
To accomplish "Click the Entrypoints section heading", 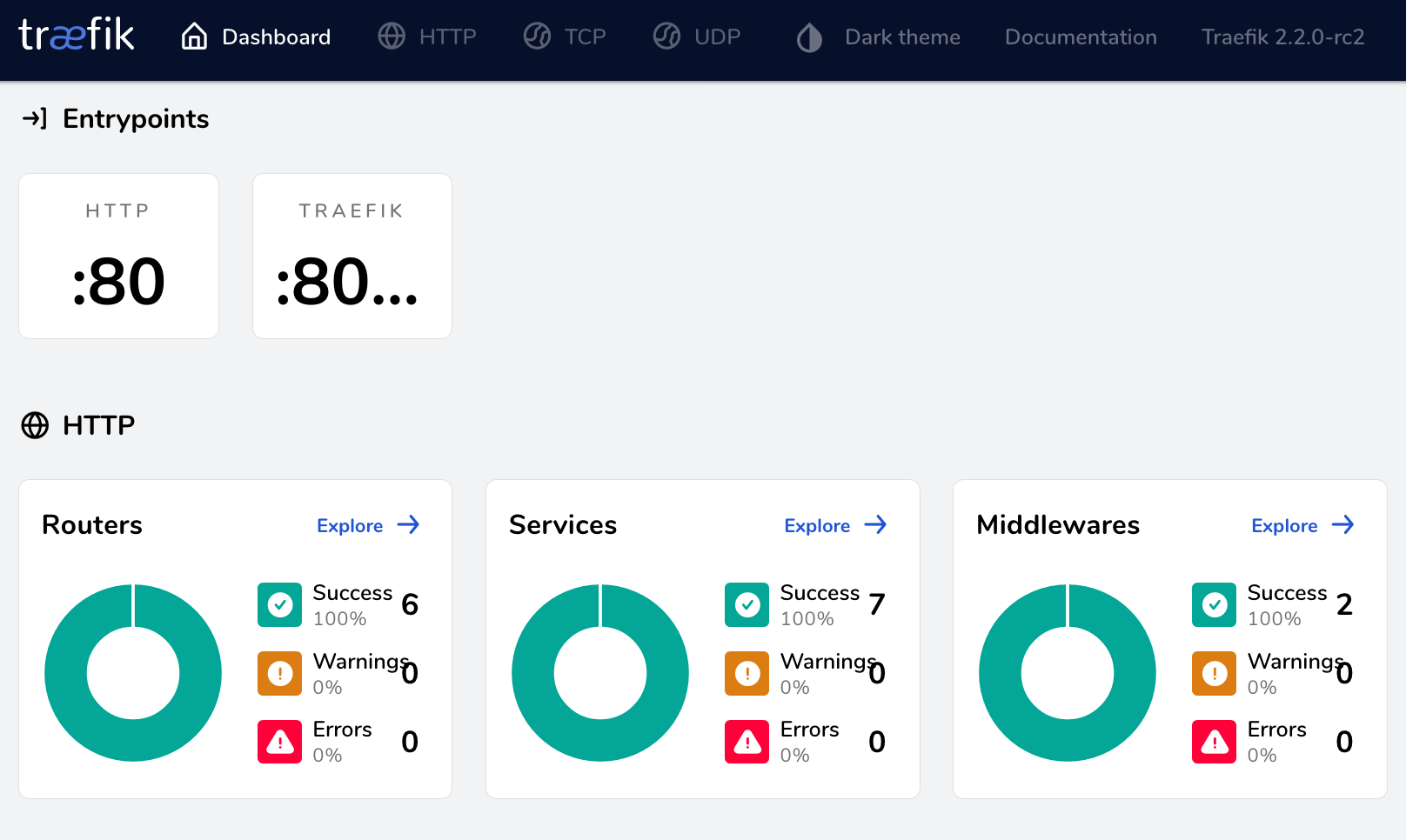I will click(x=136, y=118).
